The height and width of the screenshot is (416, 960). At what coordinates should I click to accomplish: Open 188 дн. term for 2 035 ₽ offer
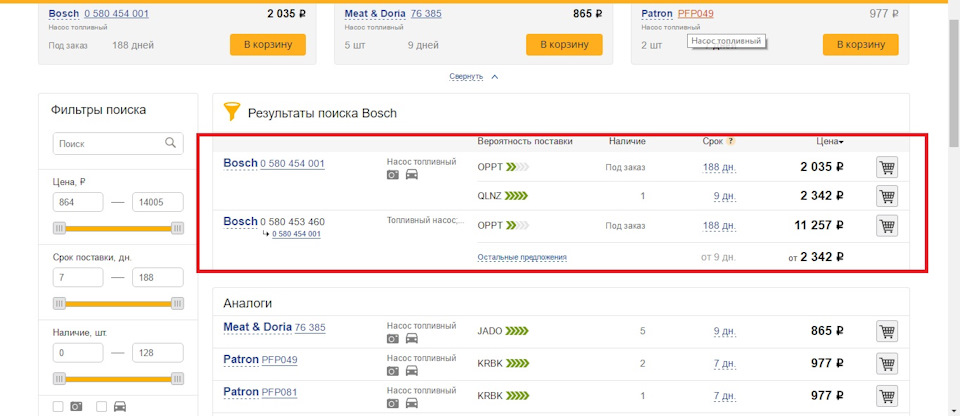719,167
